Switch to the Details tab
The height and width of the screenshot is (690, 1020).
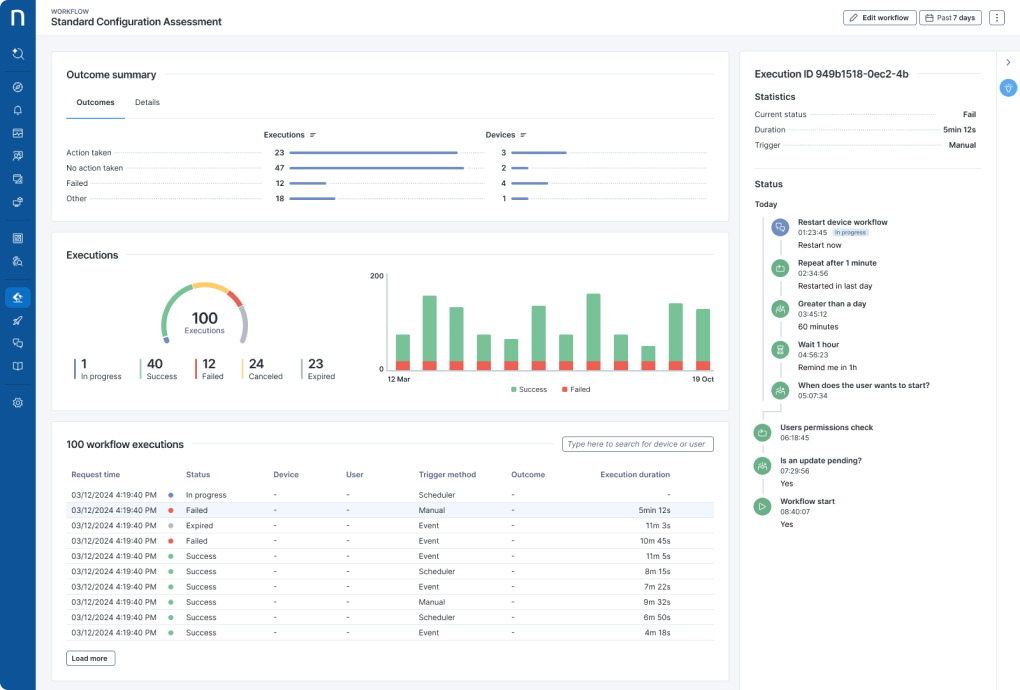tap(147, 102)
